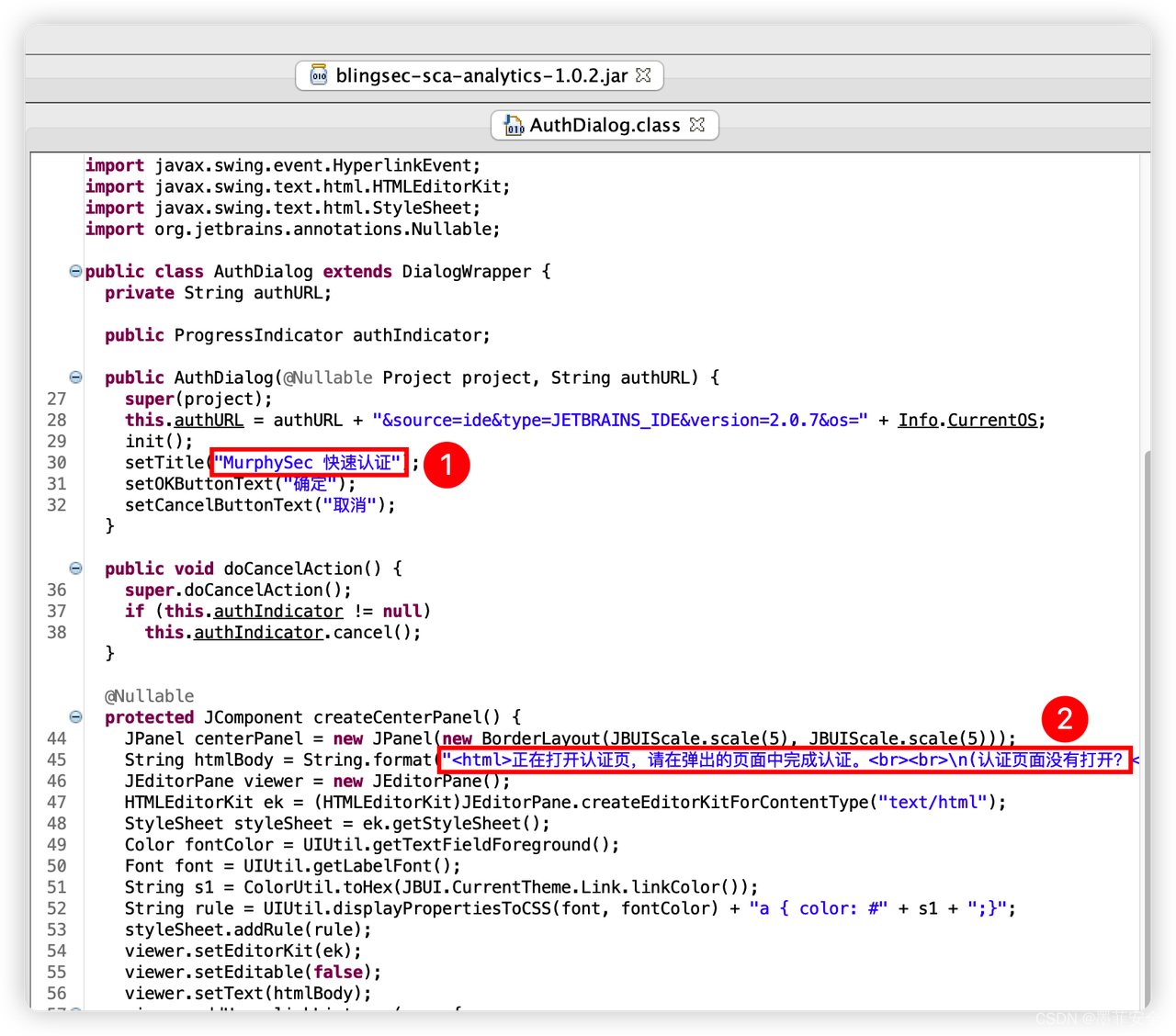Close the AuthDialog.class tab
1176x1036 pixels.
pyautogui.click(x=697, y=125)
